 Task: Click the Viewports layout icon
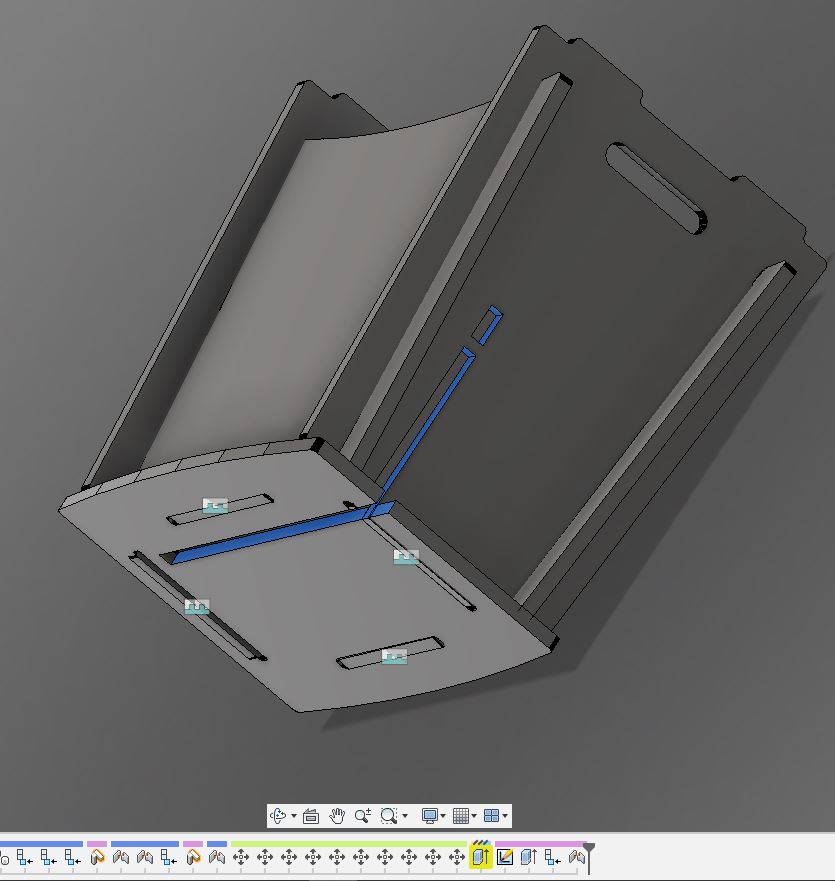492,815
